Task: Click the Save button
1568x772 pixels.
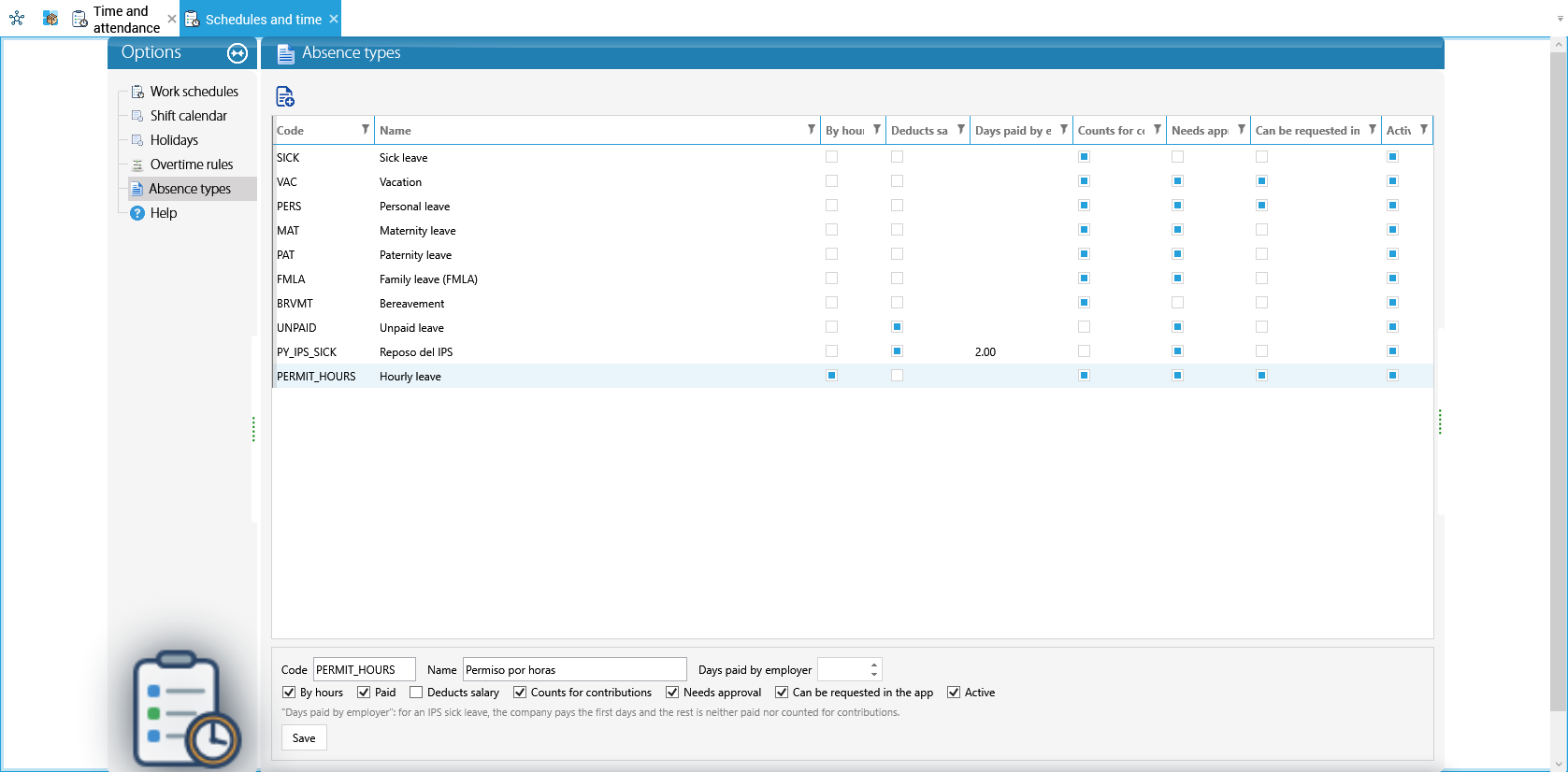Action: (304, 738)
